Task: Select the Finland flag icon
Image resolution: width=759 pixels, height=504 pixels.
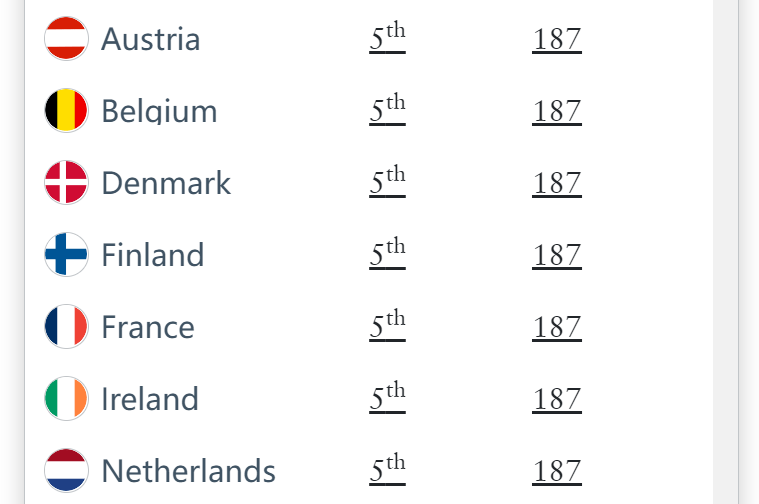Action: click(67, 255)
